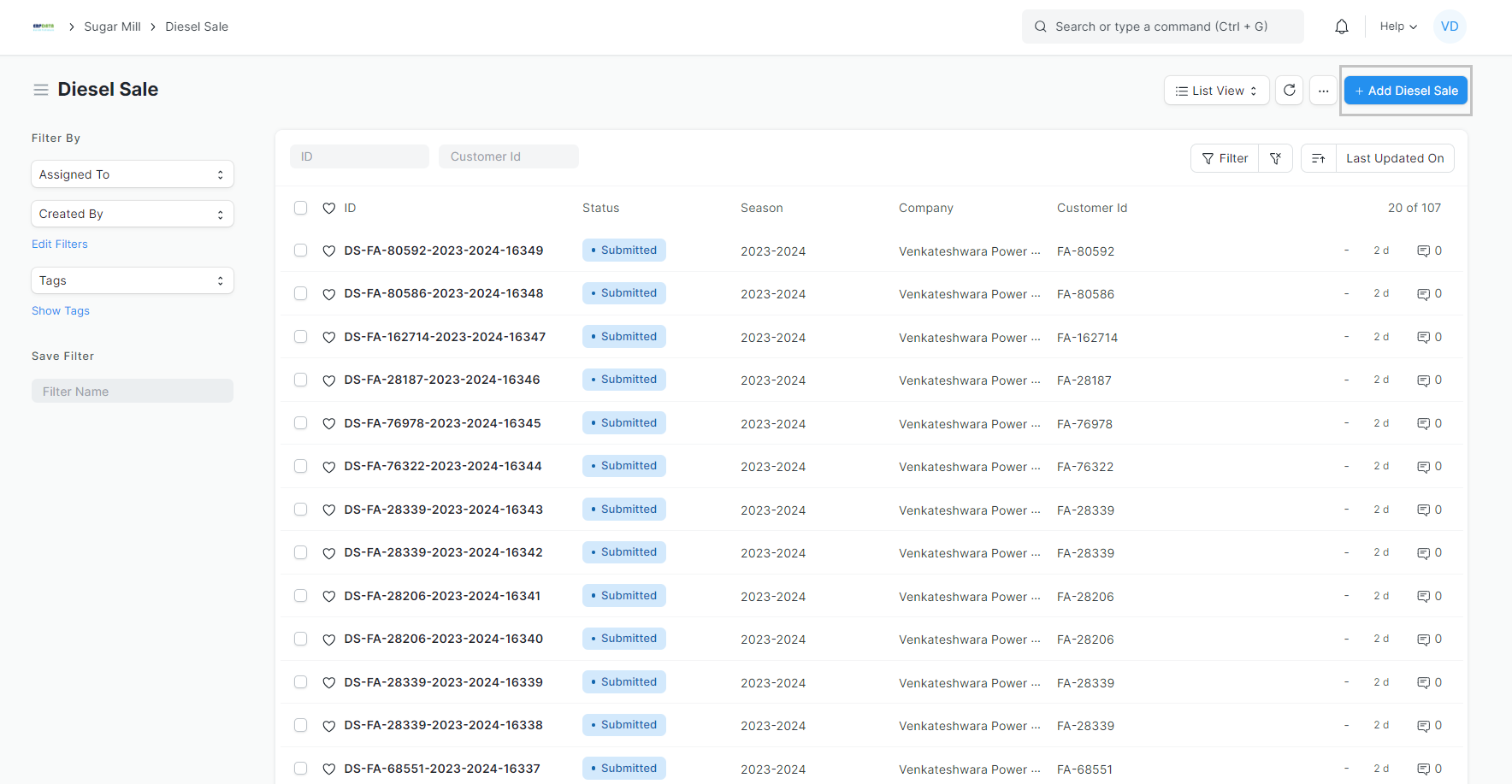
Task: Click the Filter Name input
Action: 133,391
